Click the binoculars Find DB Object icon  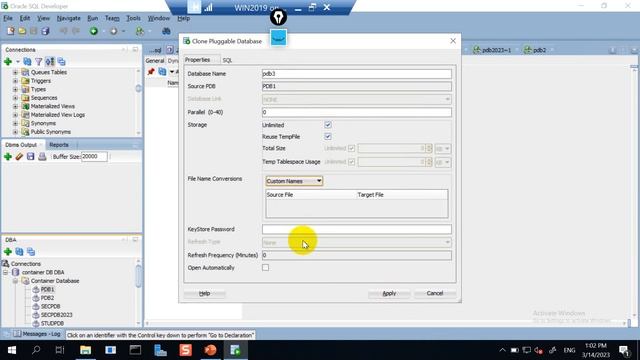tap(166, 31)
